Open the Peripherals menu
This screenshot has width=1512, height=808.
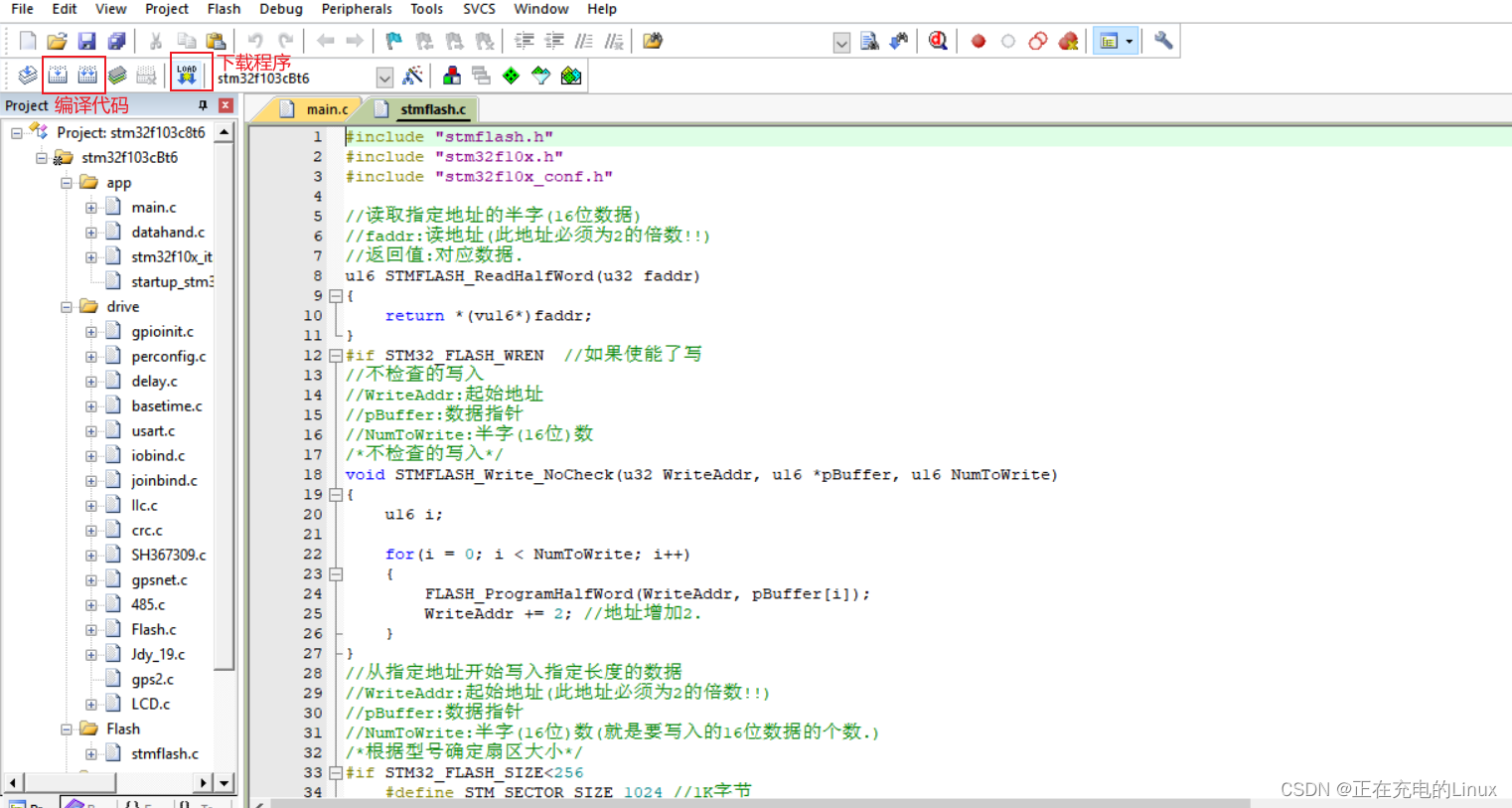point(357,9)
